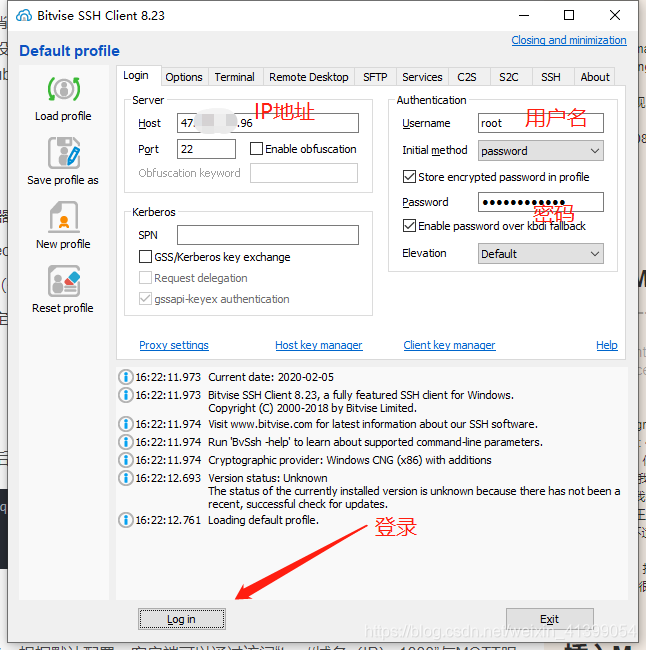Click the Host address field
This screenshot has width=646, height=650.
268,123
